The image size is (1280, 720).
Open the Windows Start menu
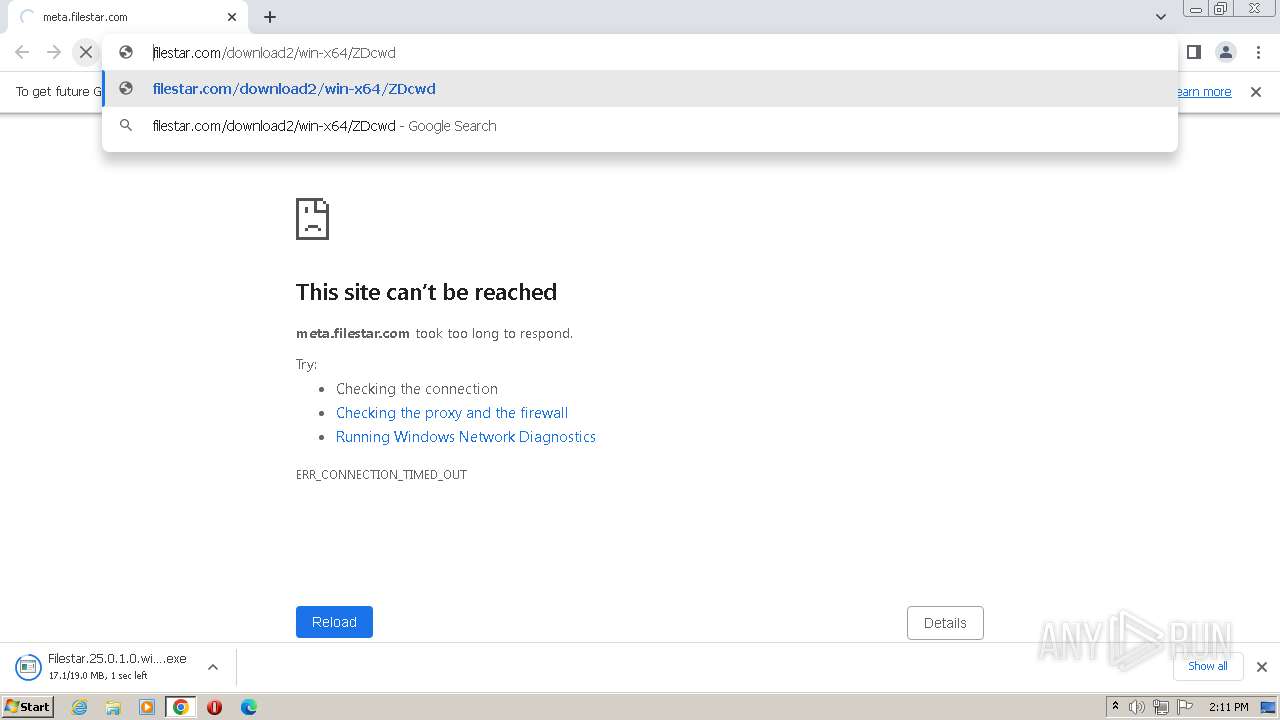click(28, 707)
